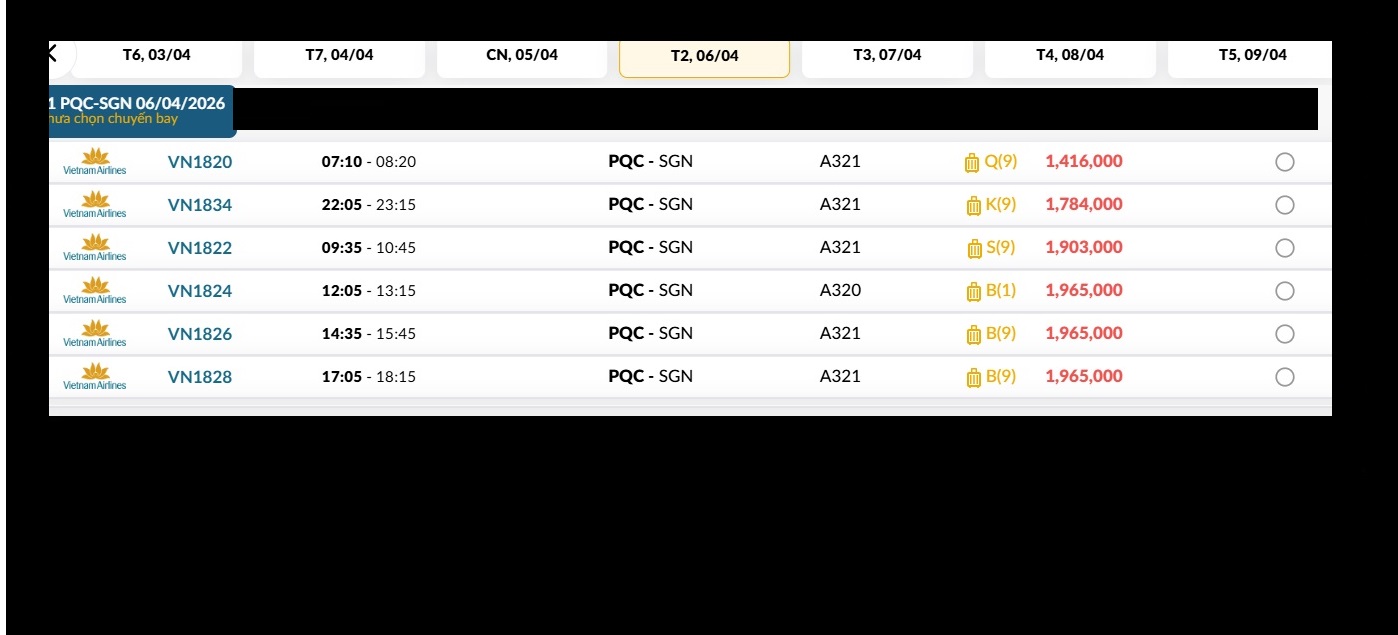Pick the VN1828 17:05 flight radio
Viewport: 1398px width, 635px height.
(x=1285, y=377)
